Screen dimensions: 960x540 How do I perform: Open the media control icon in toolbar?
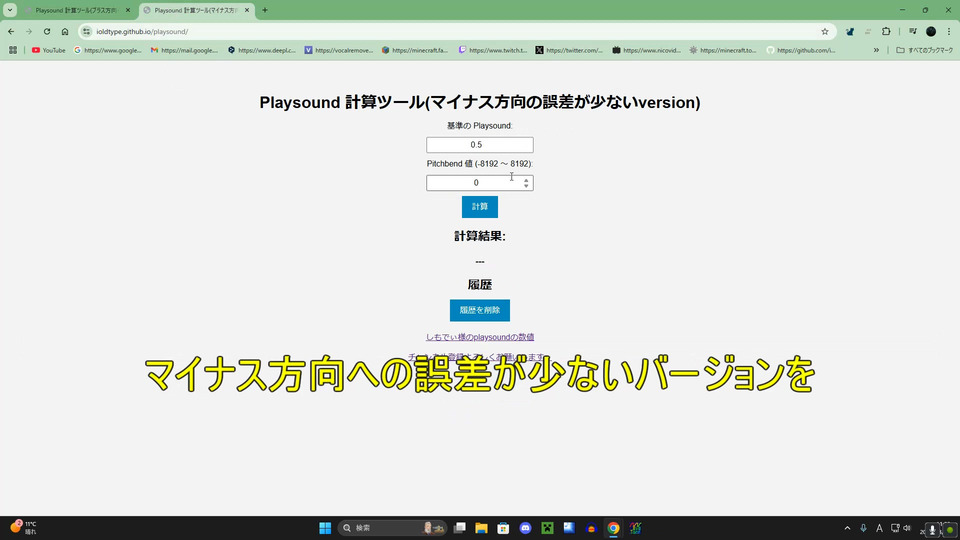pos(912,31)
